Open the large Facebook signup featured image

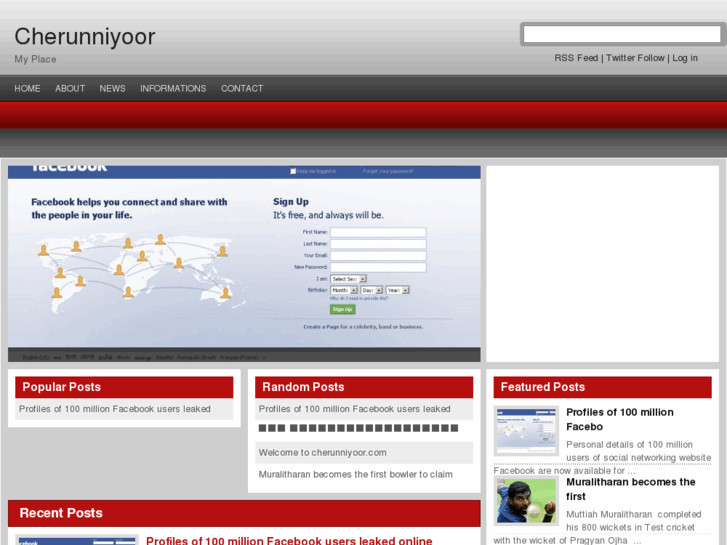pos(244,263)
